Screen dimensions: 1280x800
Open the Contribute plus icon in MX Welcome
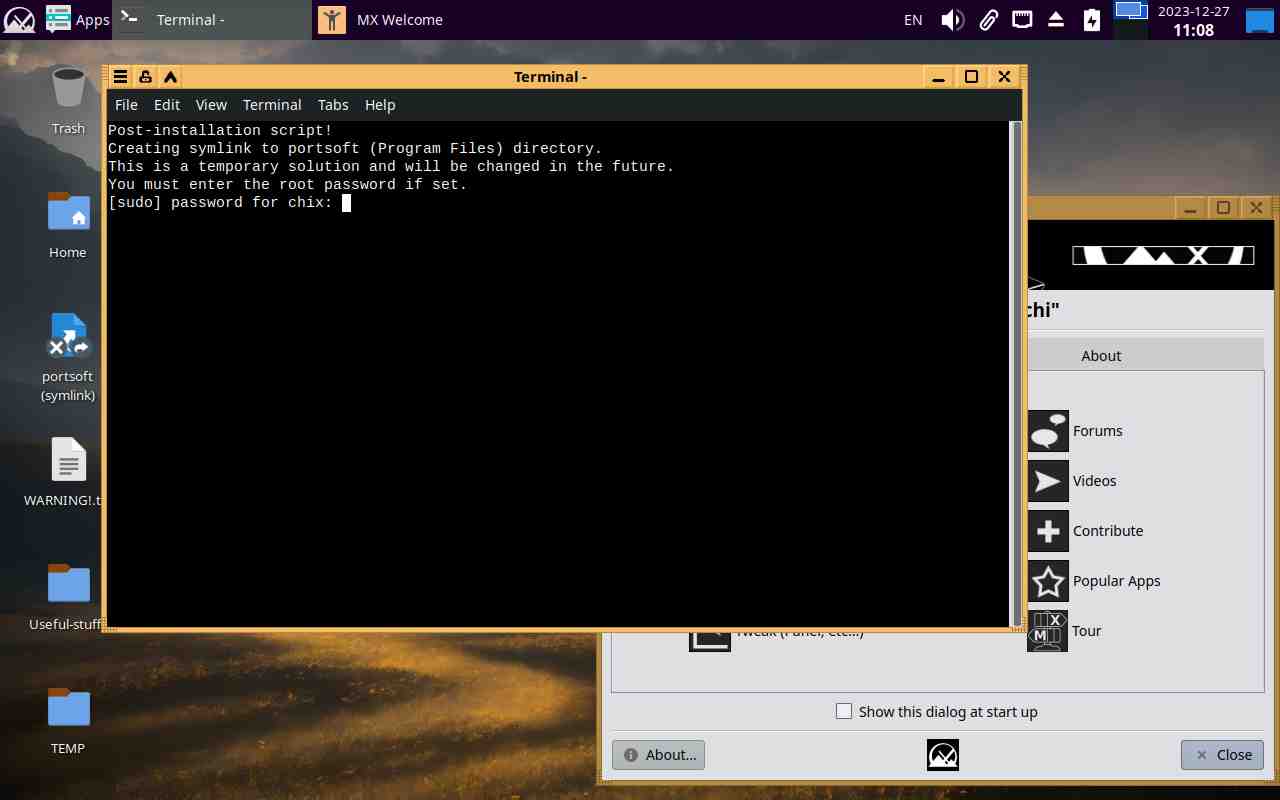tap(1047, 531)
